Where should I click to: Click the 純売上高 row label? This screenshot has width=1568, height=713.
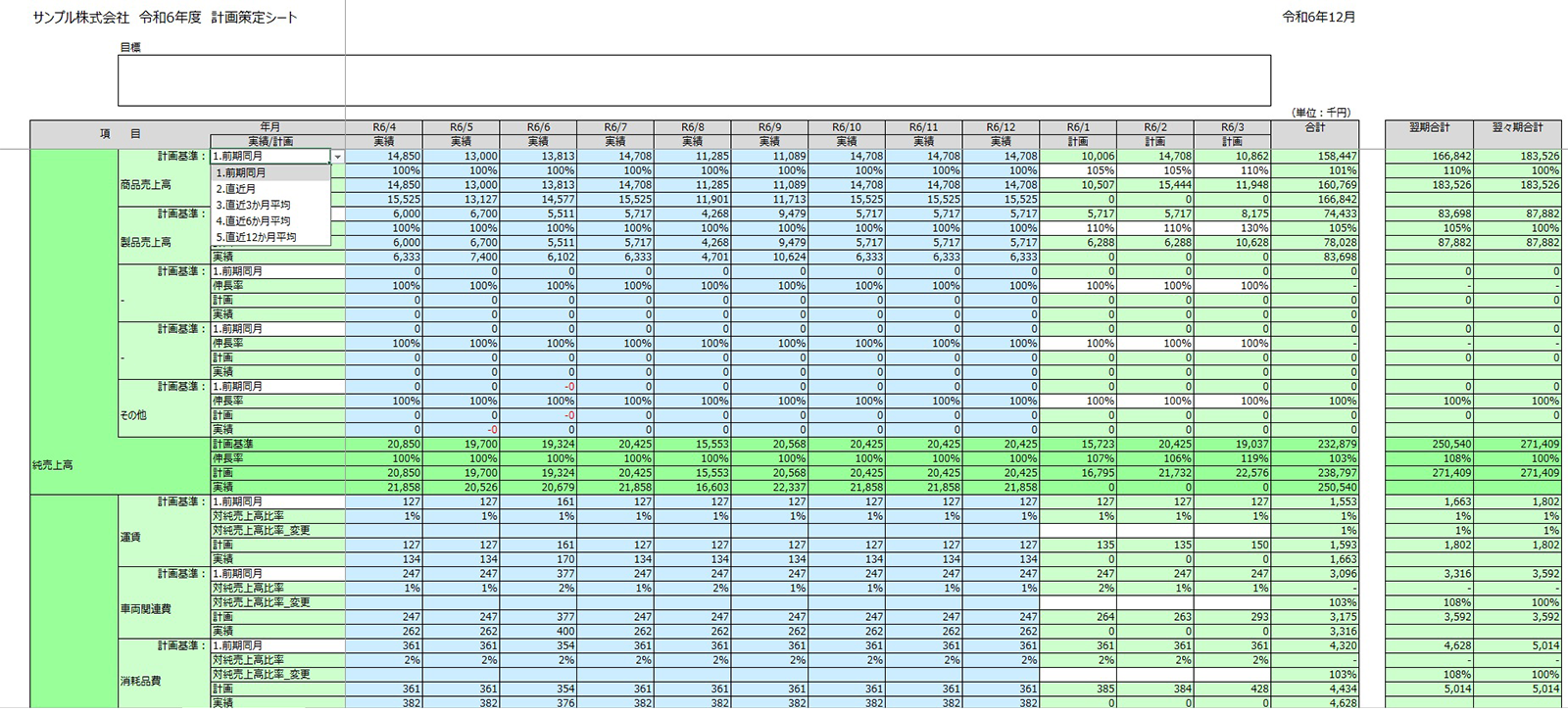click(54, 465)
